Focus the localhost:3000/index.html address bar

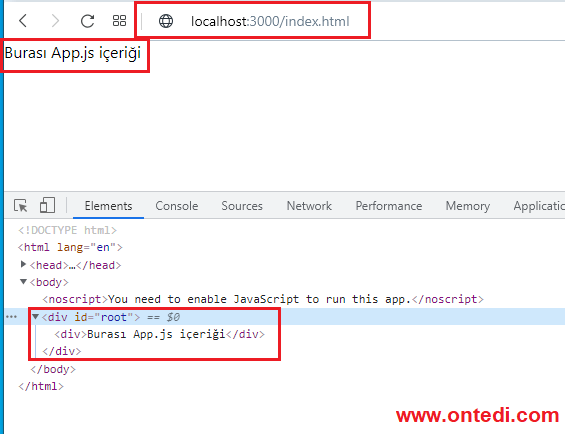[x=270, y=21]
